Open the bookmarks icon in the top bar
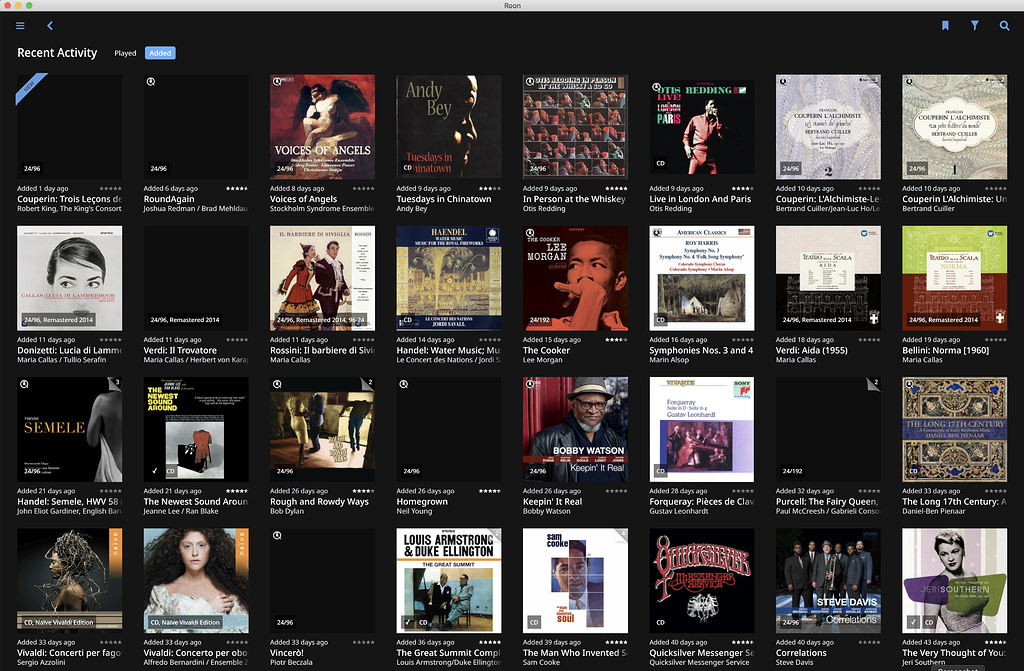The image size is (1024, 671). (944, 26)
